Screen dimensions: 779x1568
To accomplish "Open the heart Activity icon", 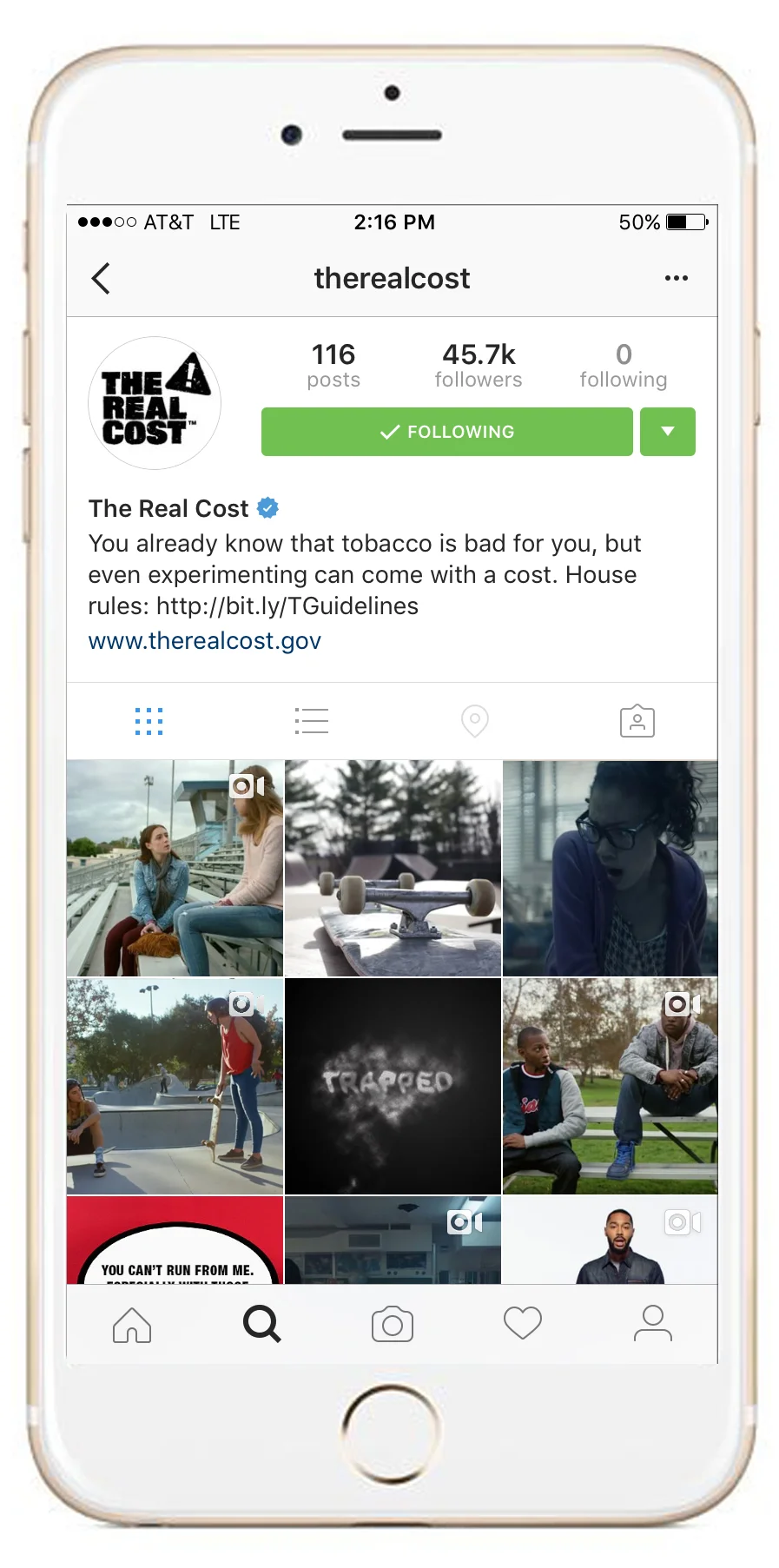I will coord(523,1324).
